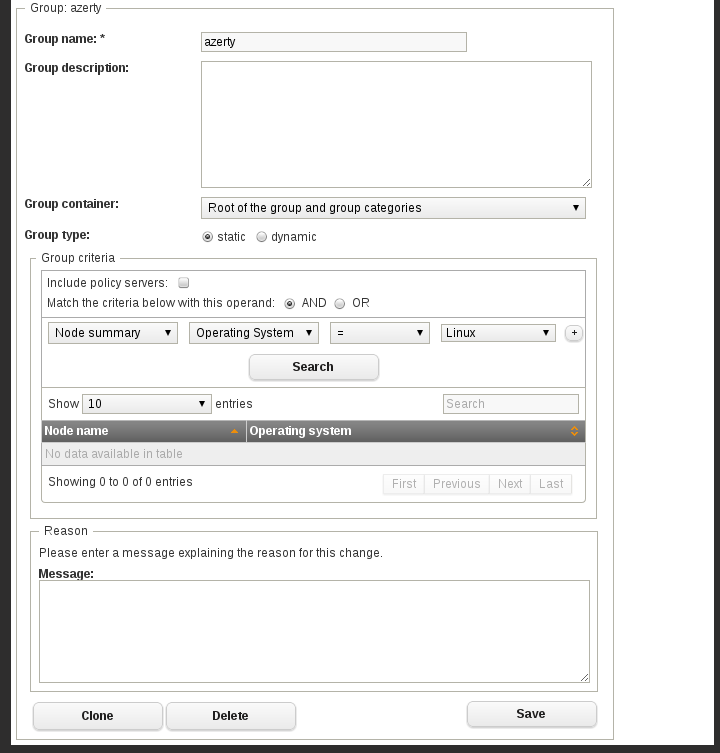Screen dimensions: 720x753
Task: Sort by Operating system column arrows
Action: pyautogui.click(x=574, y=431)
